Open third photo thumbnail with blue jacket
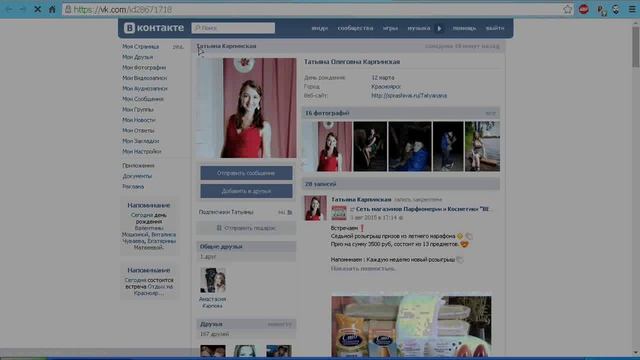 click(x=410, y=146)
